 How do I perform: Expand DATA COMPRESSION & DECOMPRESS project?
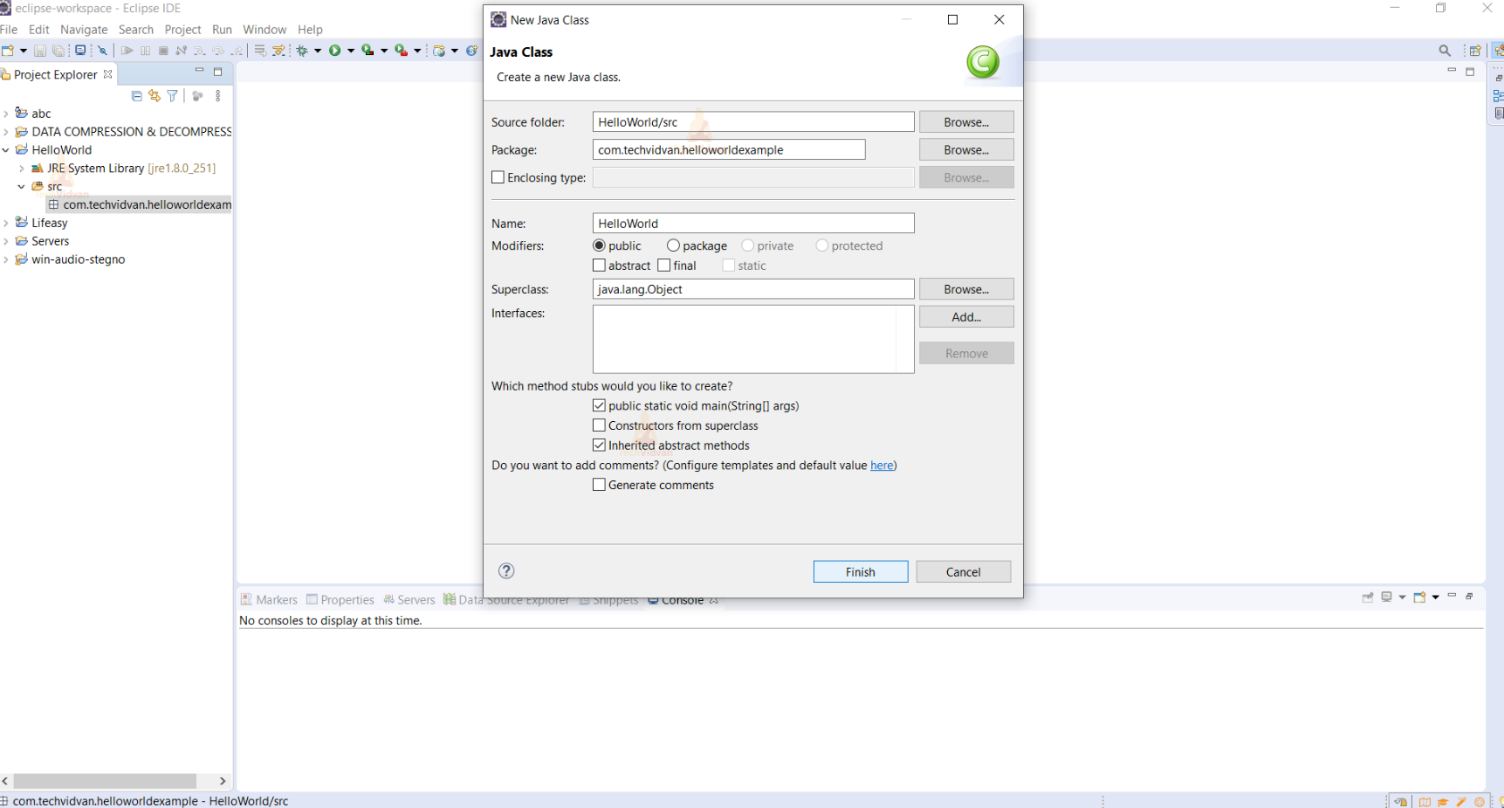(x=6, y=132)
